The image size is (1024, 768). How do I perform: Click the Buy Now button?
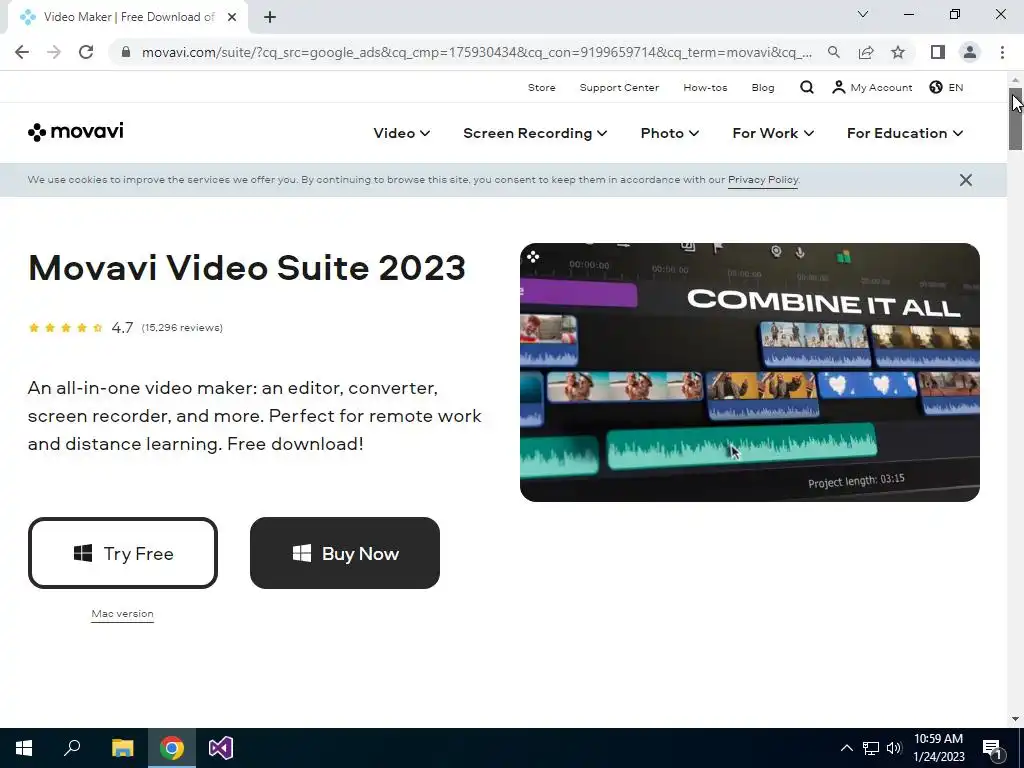345,553
